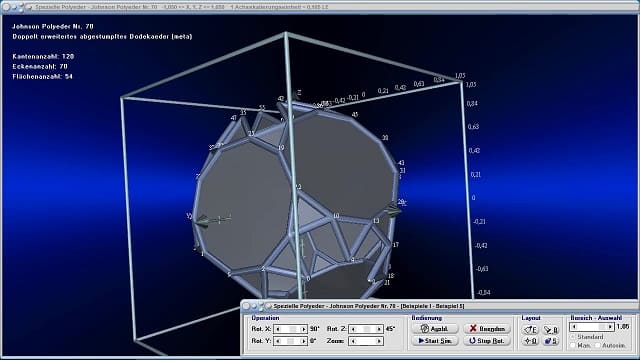Viewport: 640px width, 360px height.
Task: Click the Layout B icon button
Action: coord(551,329)
